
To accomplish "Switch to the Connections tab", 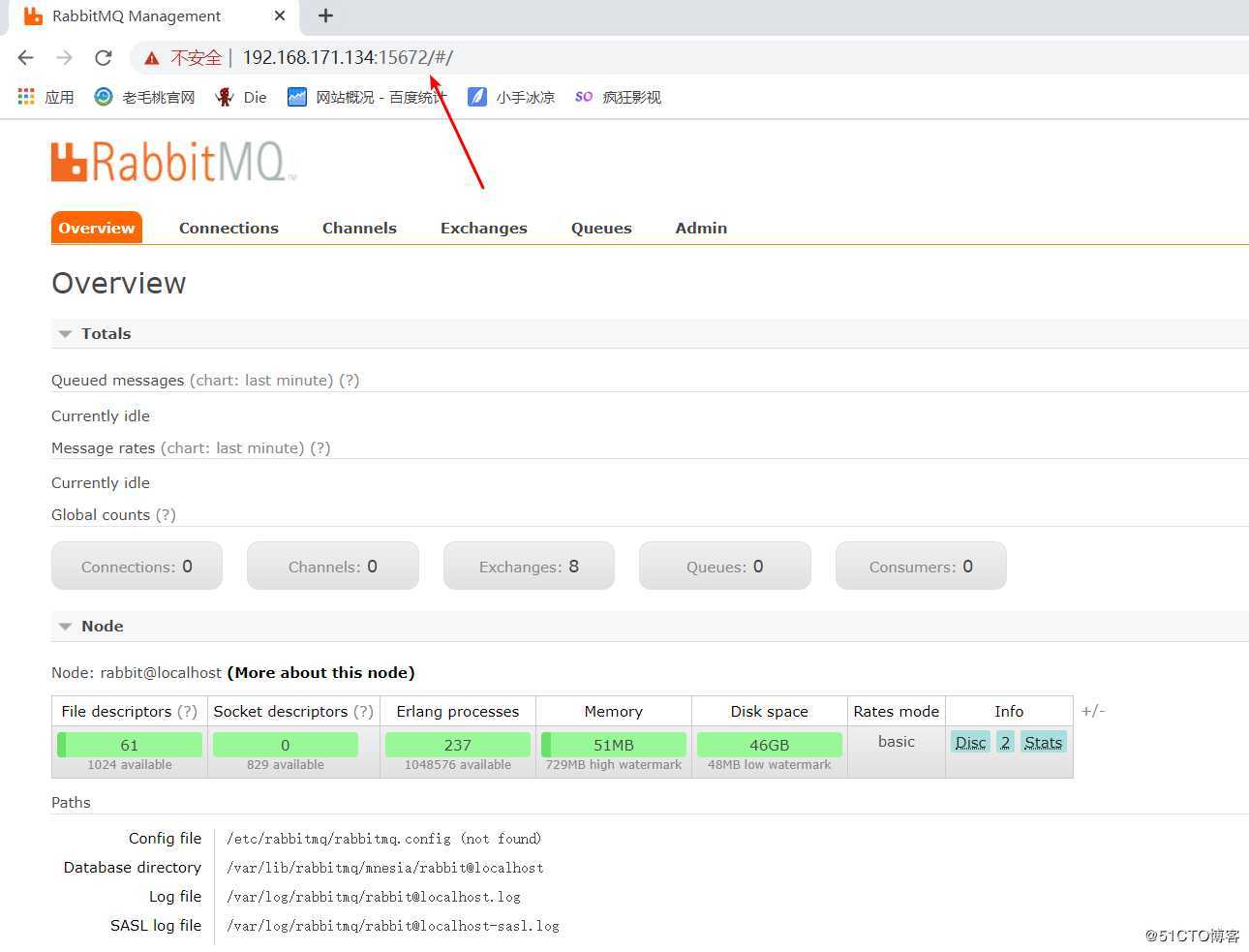I will click(x=228, y=228).
